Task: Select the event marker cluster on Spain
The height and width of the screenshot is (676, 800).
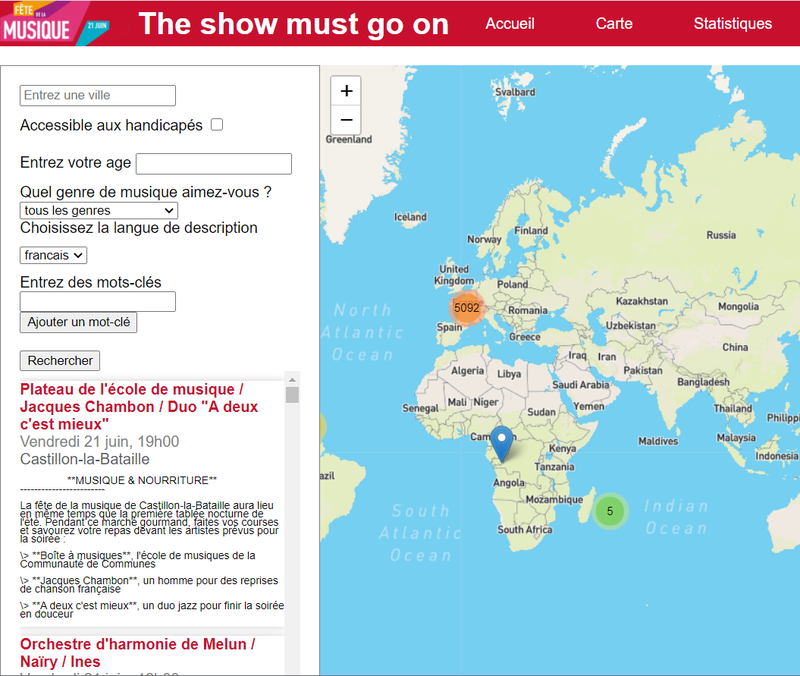Action: [x=467, y=309]
